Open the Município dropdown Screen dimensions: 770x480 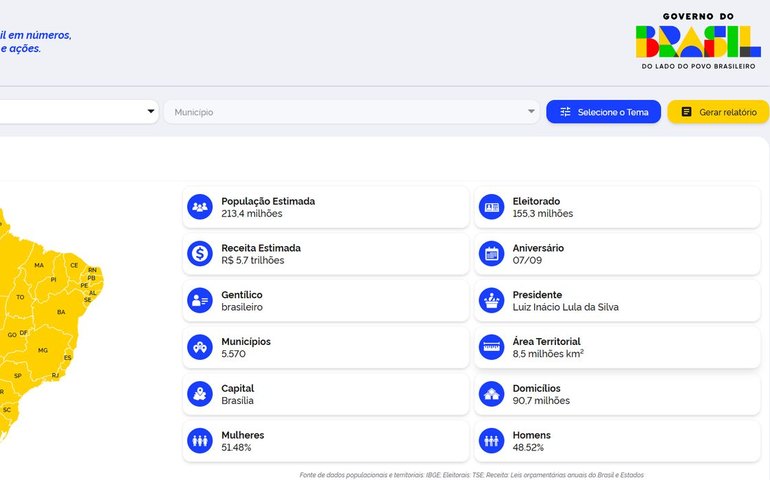[x=352, y=112]
